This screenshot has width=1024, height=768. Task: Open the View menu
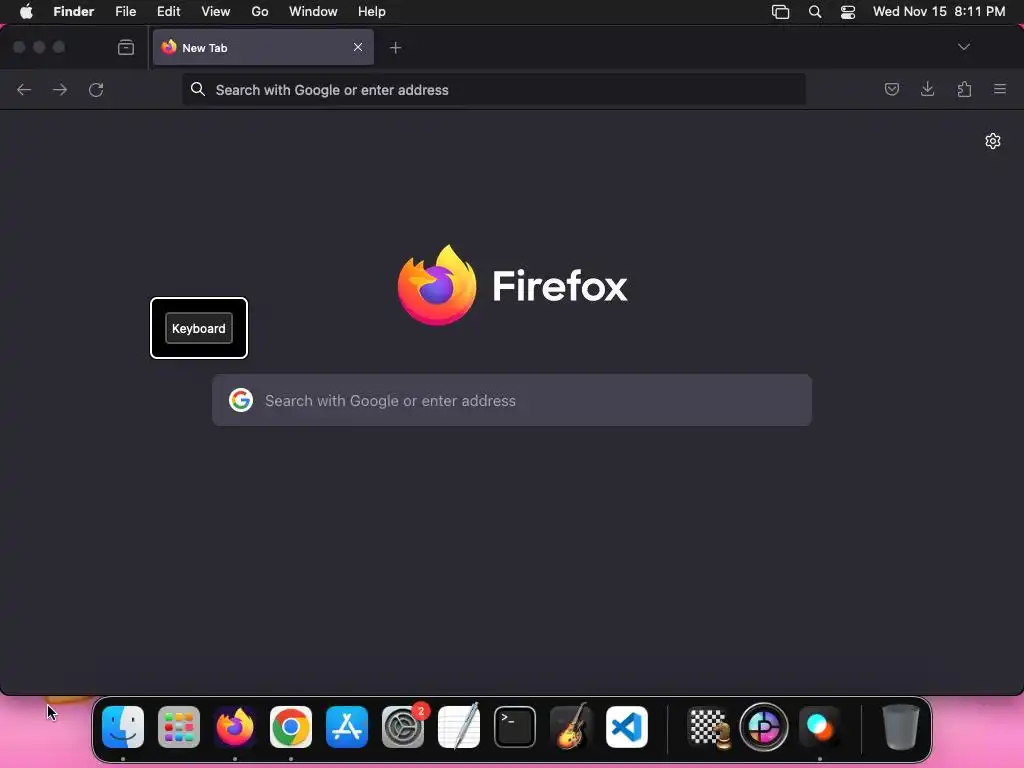click(x=216, y=12)
